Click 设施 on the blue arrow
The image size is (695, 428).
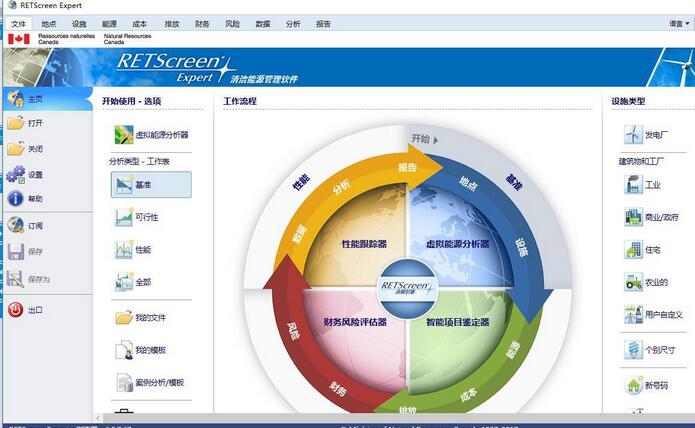click(522, 247)
